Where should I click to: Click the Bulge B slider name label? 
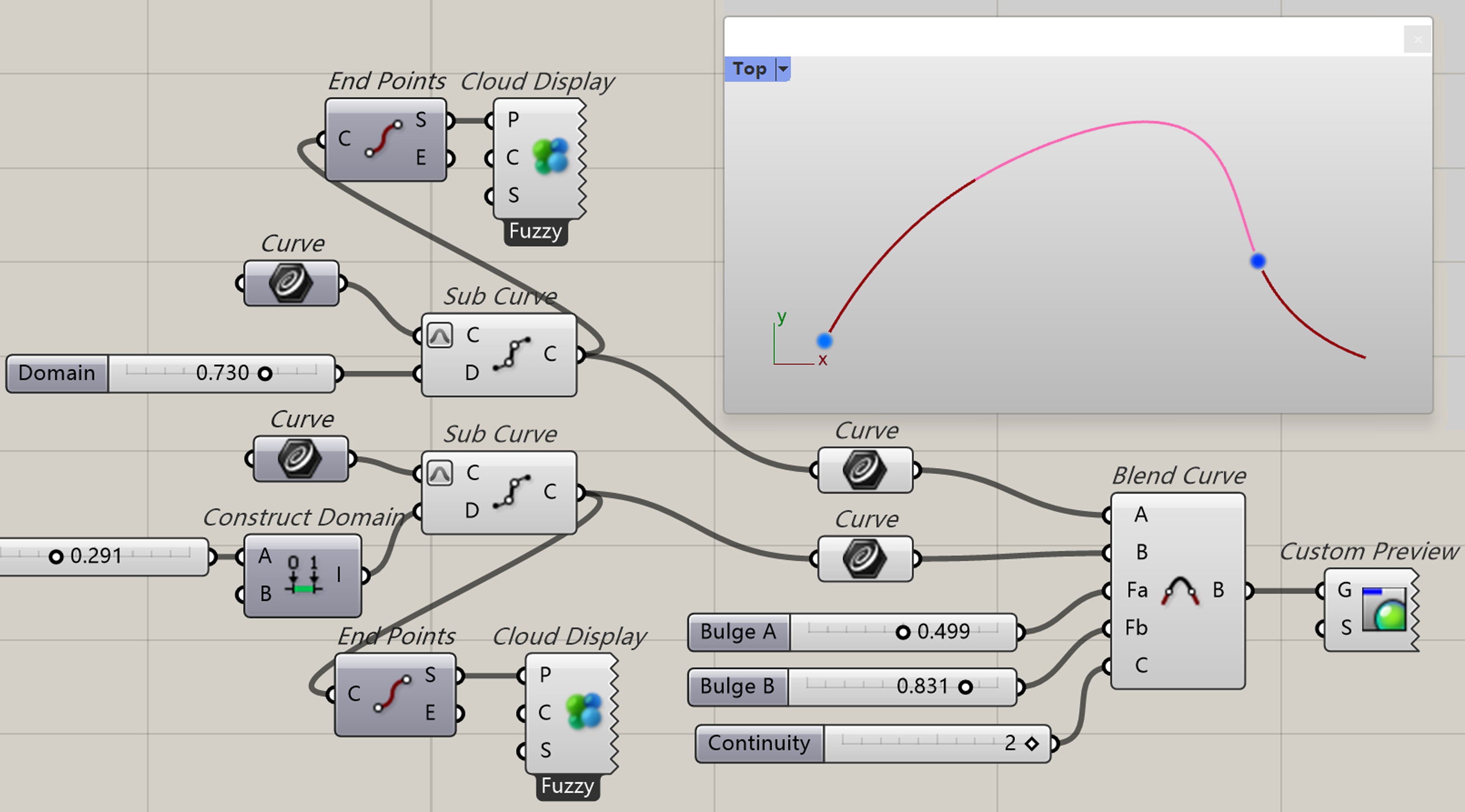(738, 686)
